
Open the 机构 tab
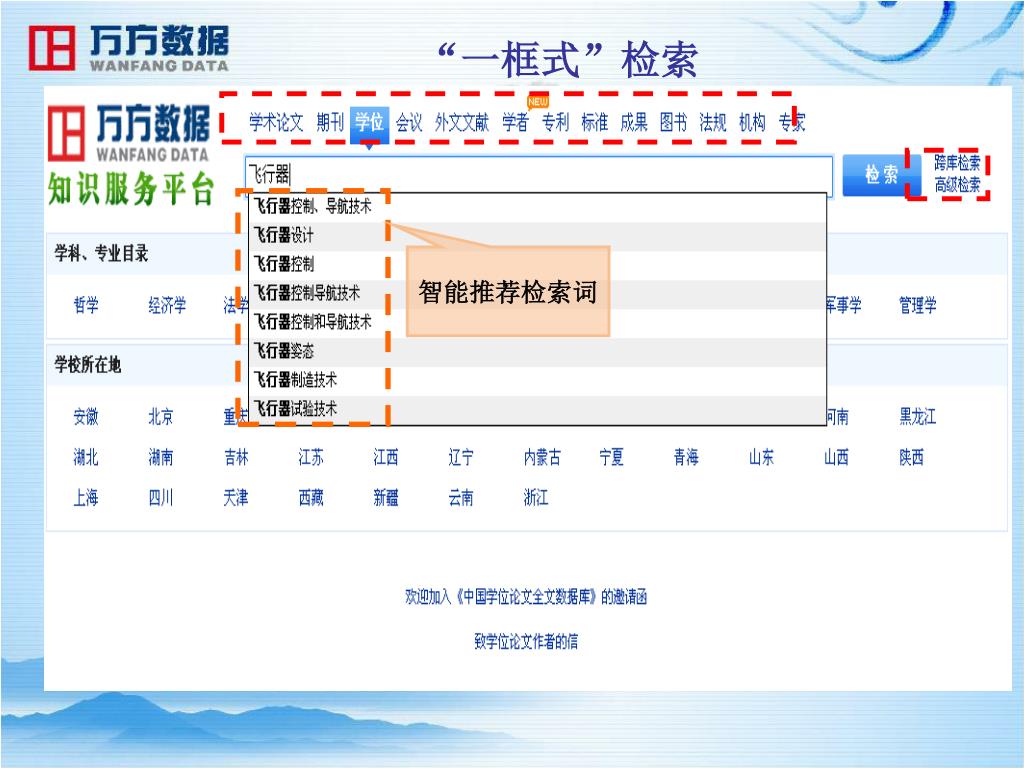click(x=752, y=122)
